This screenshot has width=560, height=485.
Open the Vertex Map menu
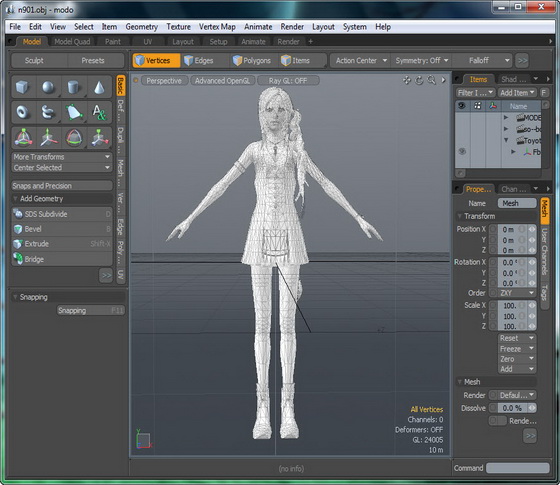pyautogui.click(x=217, y=27)
